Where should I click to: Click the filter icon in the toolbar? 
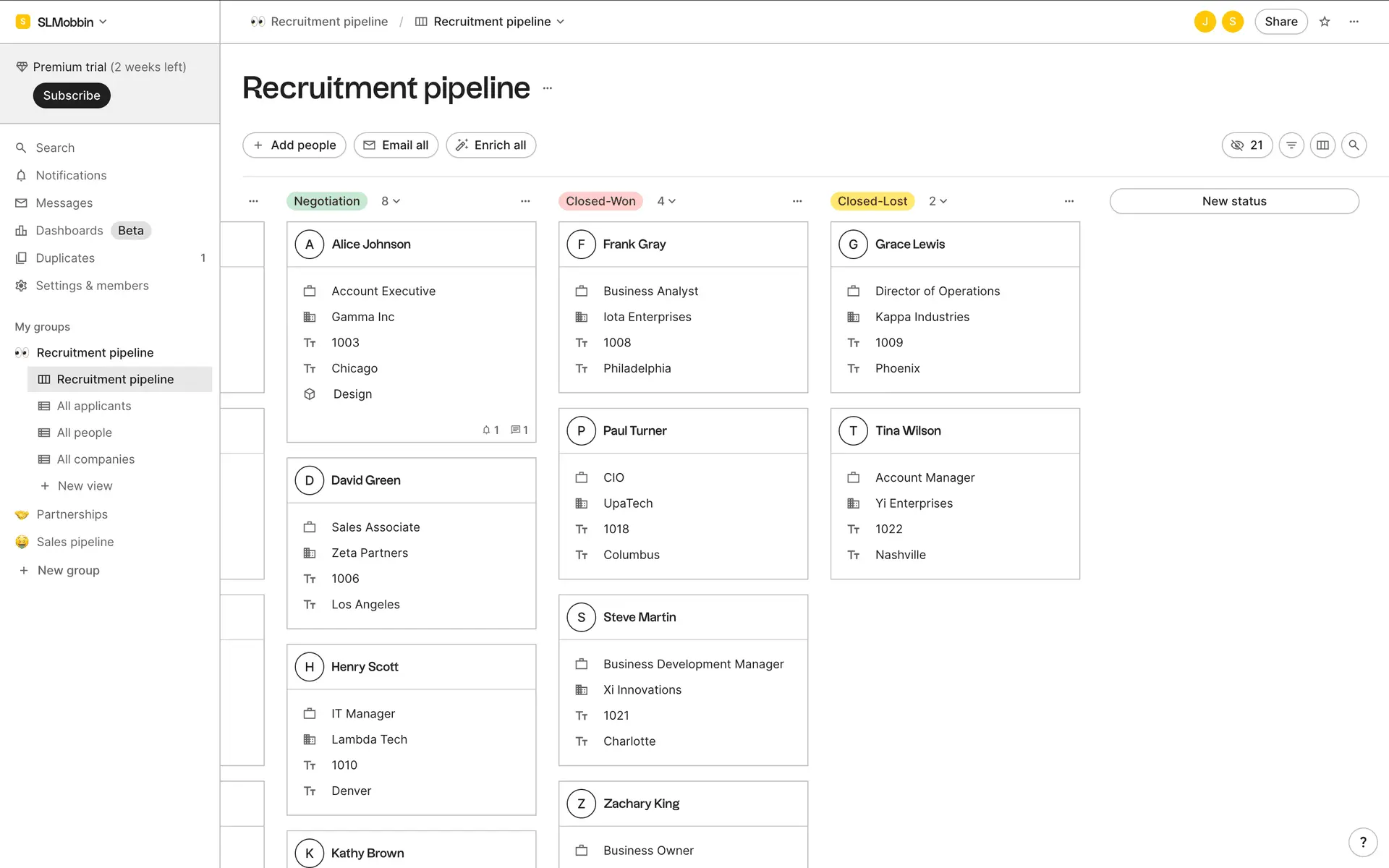tap(1291, 145)
